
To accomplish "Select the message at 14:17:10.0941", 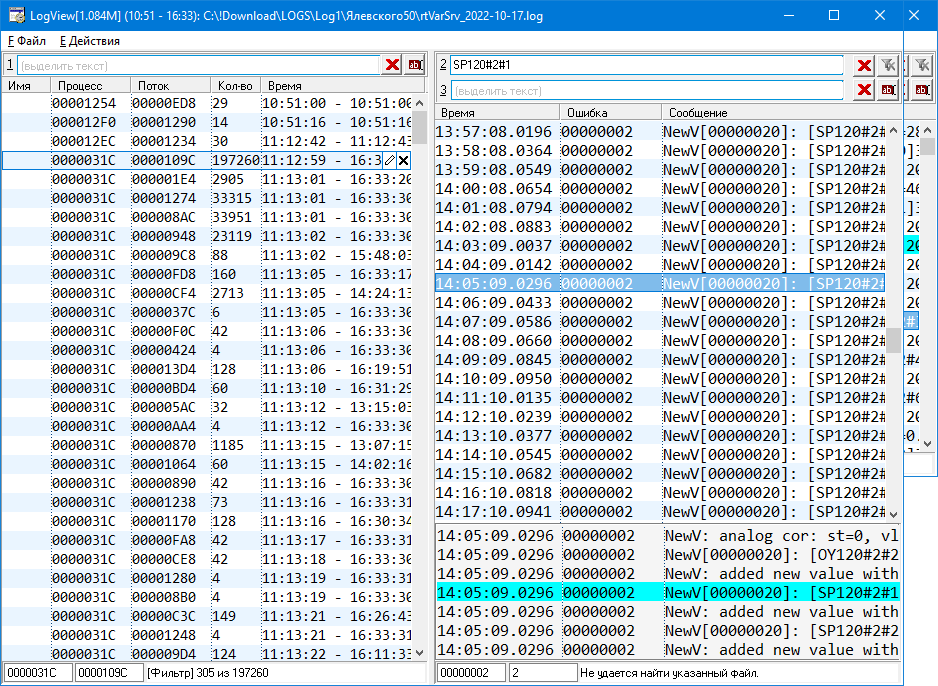I will pyautogui.click(x=660, y=512).
